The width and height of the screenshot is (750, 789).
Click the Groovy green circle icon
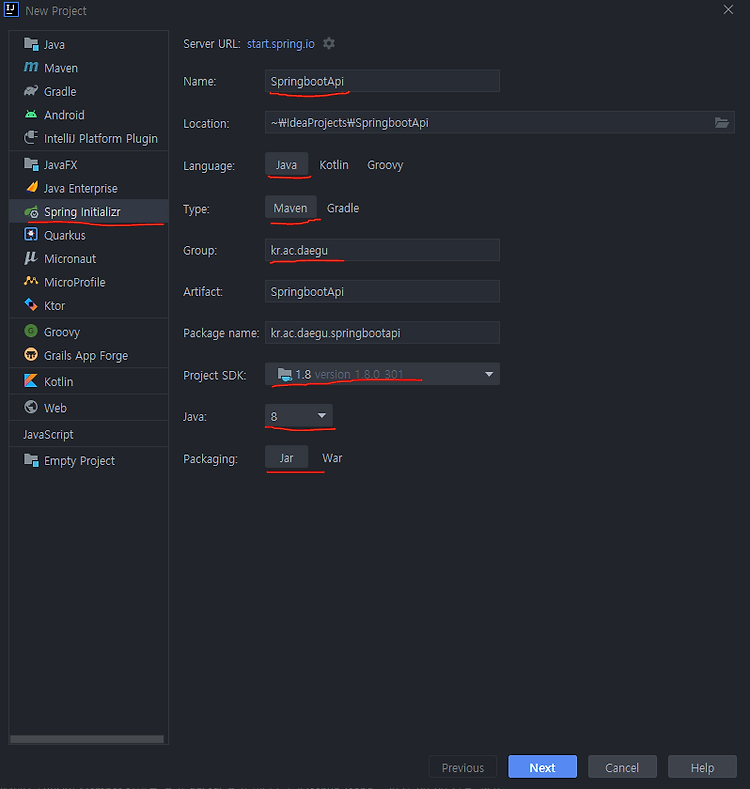click(x=31, y=331)
